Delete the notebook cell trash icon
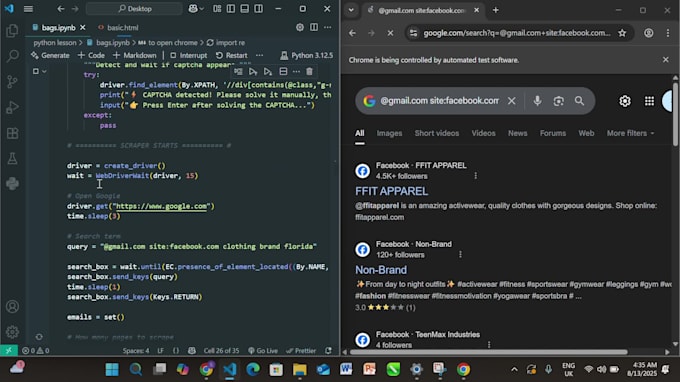 click(x=309, y=72)
